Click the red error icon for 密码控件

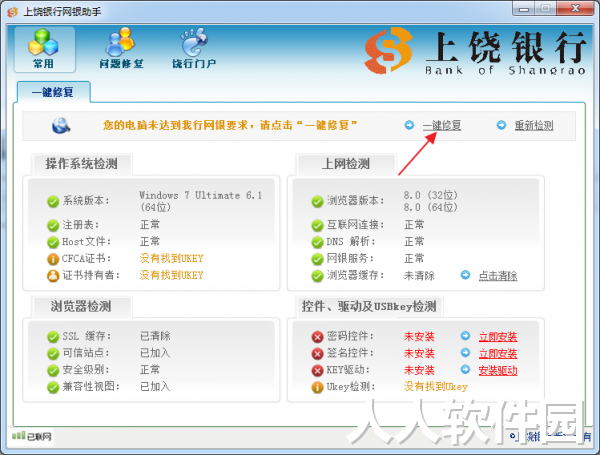[x=317, y=337]
